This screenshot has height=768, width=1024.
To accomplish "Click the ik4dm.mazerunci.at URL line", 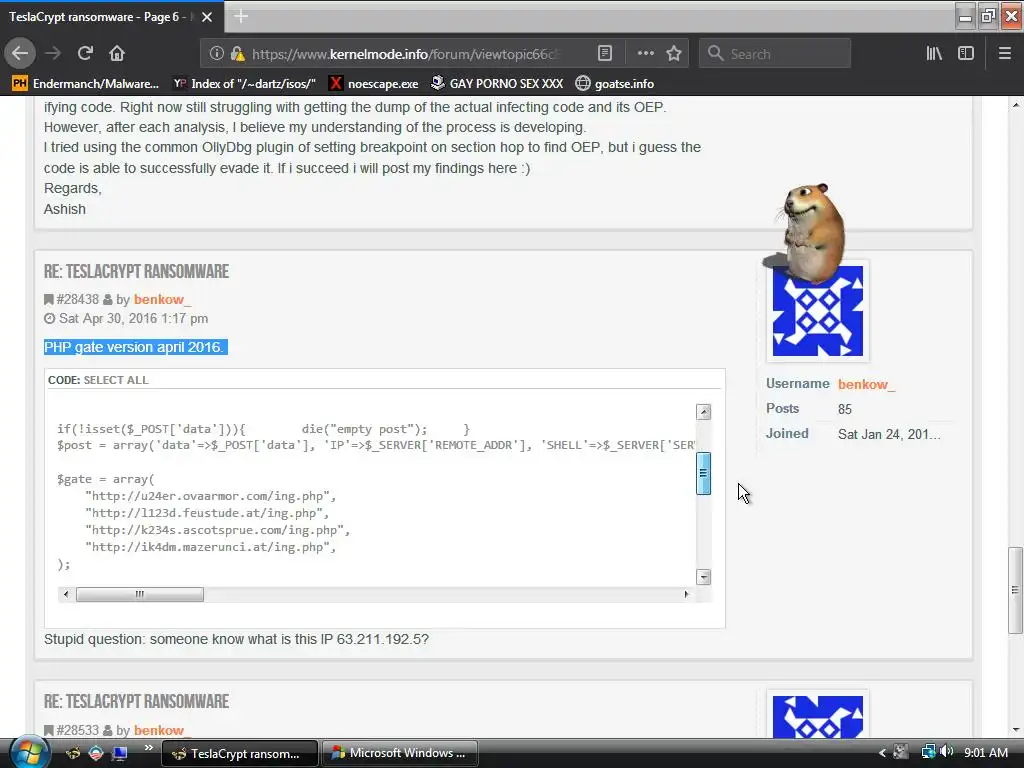I will coord(210,547).
